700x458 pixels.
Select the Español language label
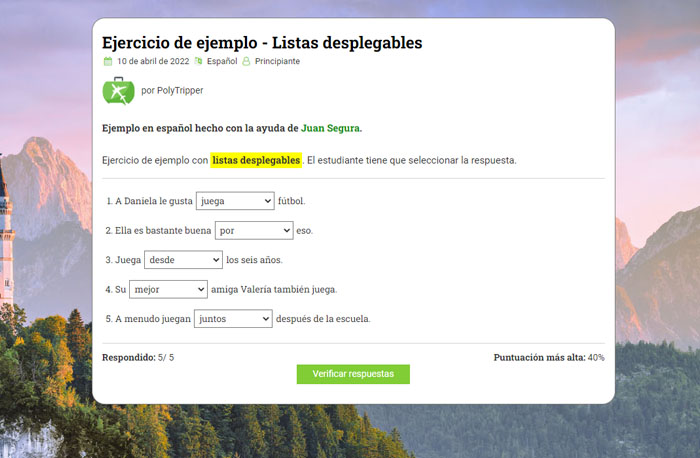[x=221, y=61]
